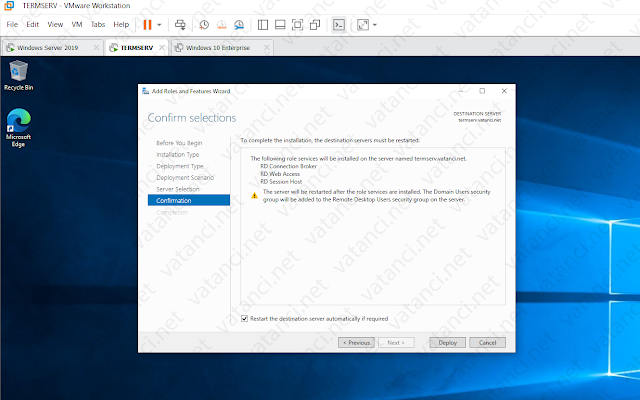Image resolution: width=640 pixels, height=400 pixels.
Task: Launch the Microsoft Edge desktop shortcut
Action: coord(18,127)
